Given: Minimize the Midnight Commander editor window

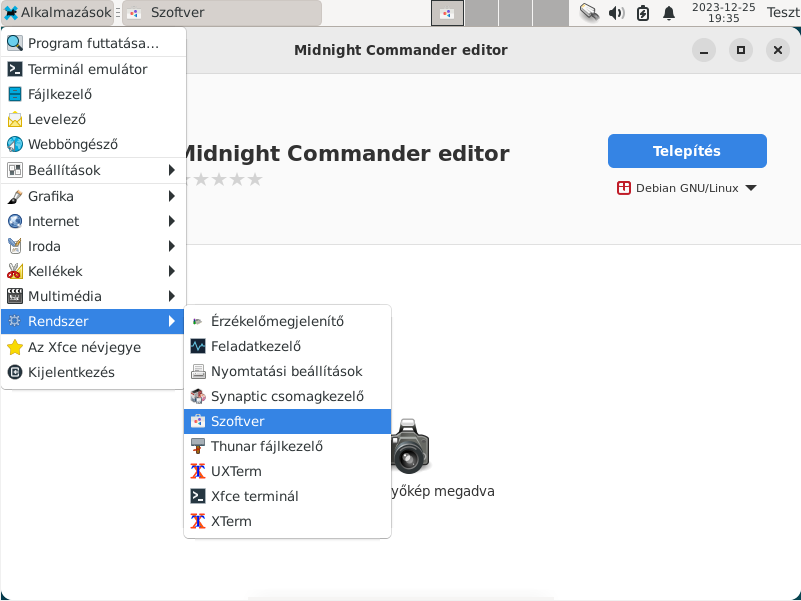Looking at the screenshot, I should pyautogui.click(x=704, y=50).
